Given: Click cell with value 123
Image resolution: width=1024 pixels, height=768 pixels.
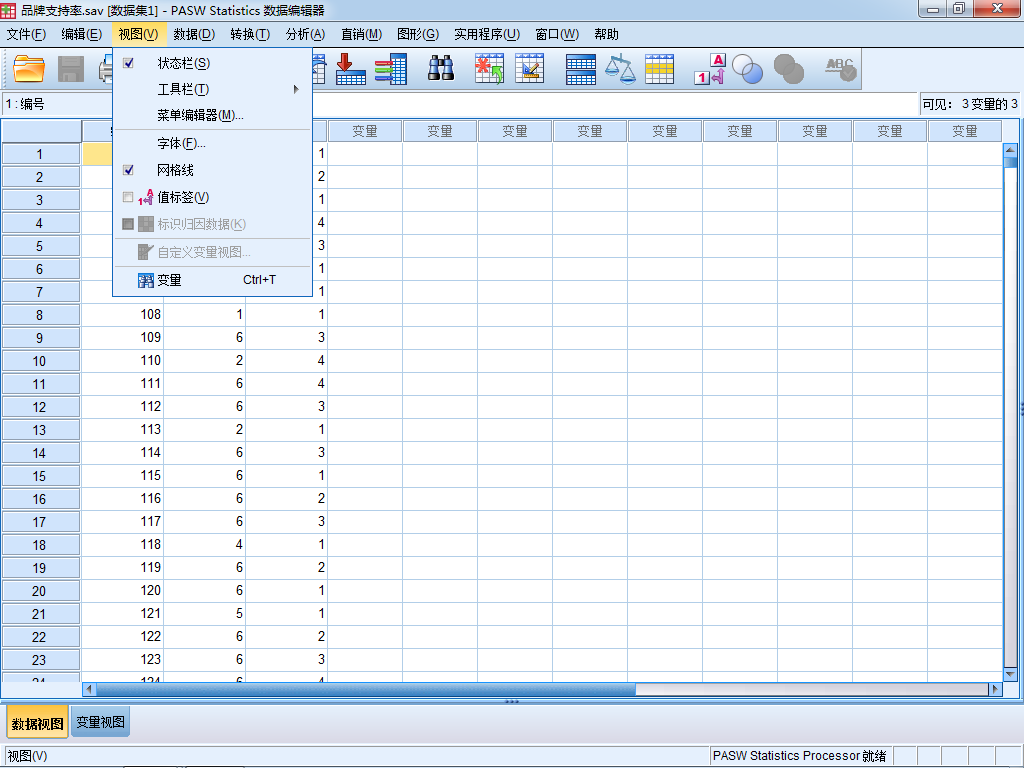Looking at the screenshot, I should click(123, 659).
